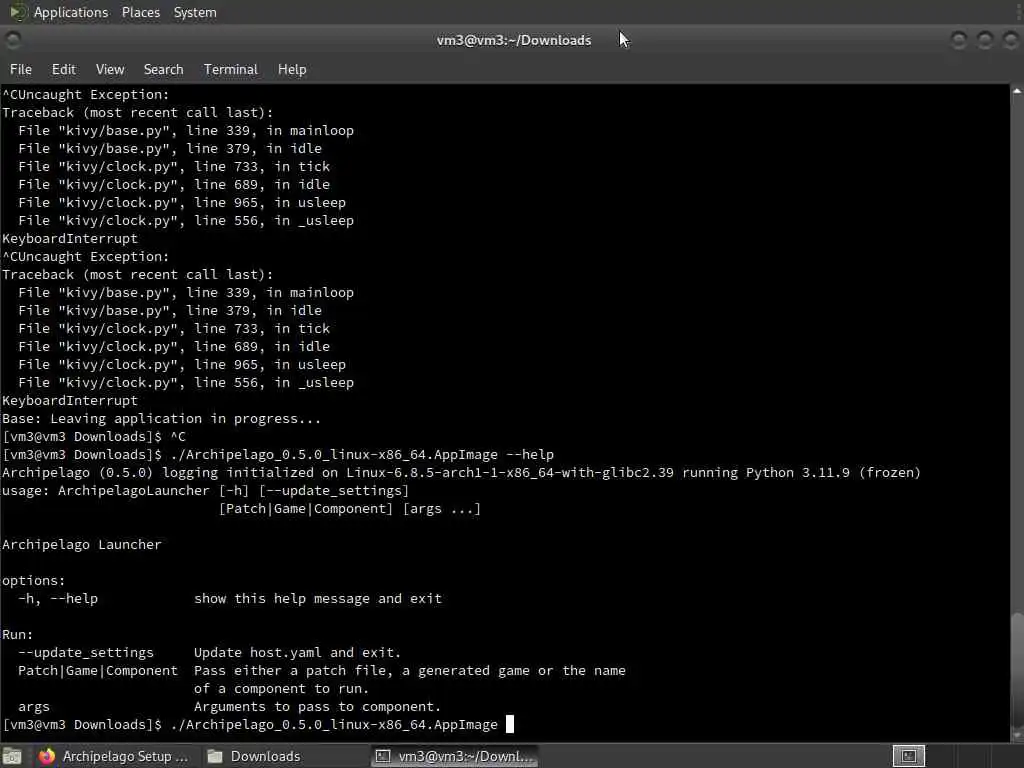Click the vm3@vm3:~/Downloads window title
Screen dimensions: 1024x768
514,40
